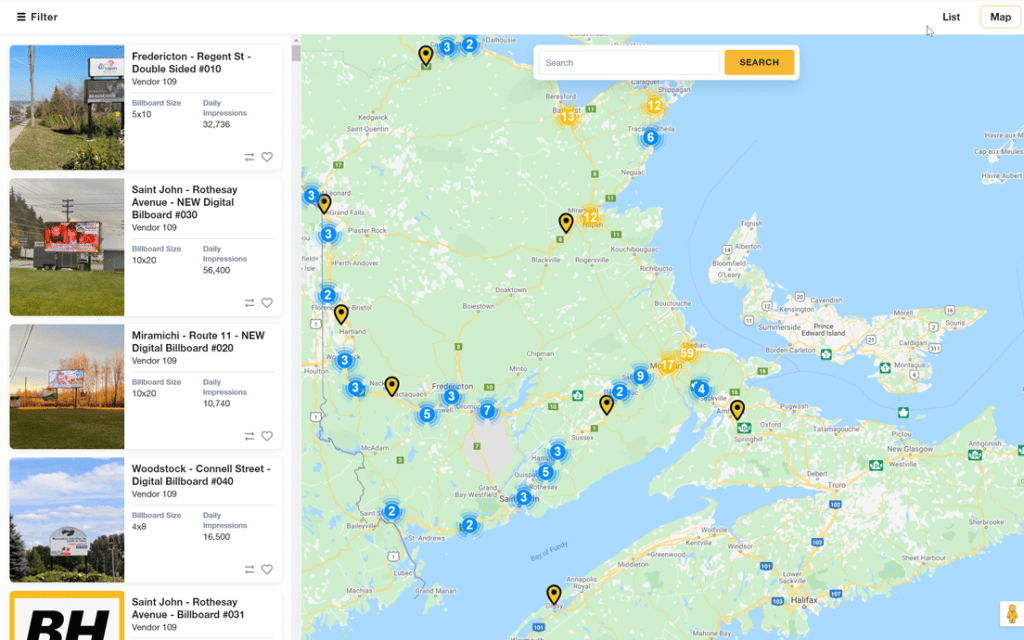Open listing title Miramichi - Route 11 - NEW Digital Billboard #020
This screenshot has height=640, width=1024.
tap(198, 342)
